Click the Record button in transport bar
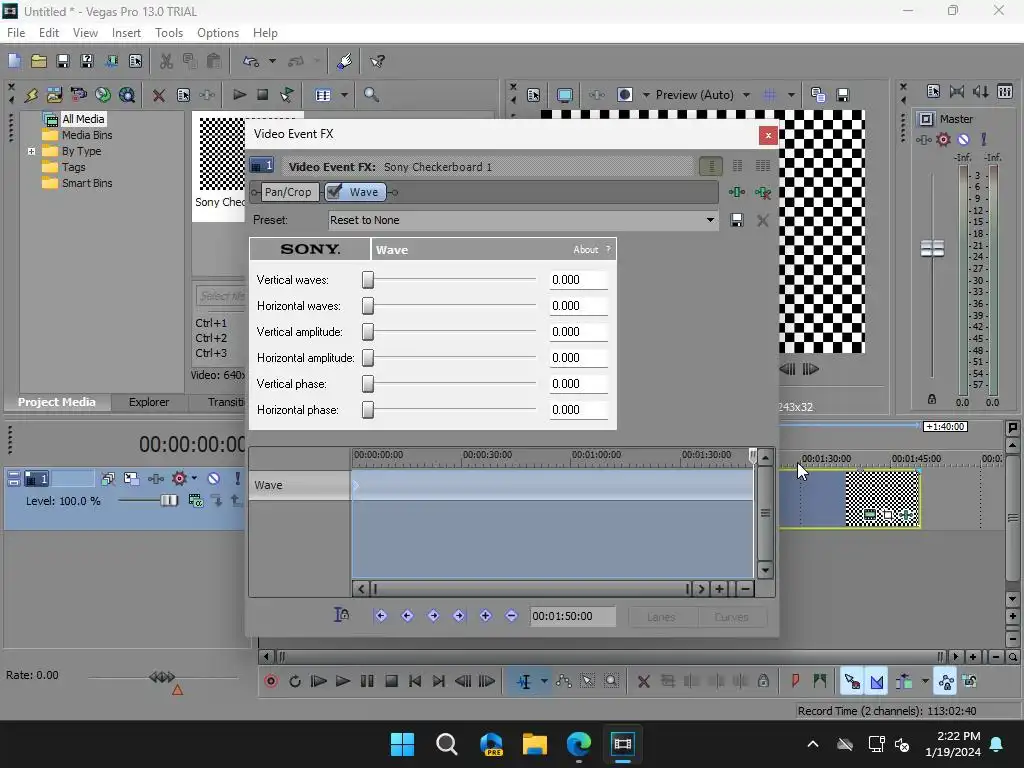The width and height of the screenshot is (1024, 768). (270, 681)
